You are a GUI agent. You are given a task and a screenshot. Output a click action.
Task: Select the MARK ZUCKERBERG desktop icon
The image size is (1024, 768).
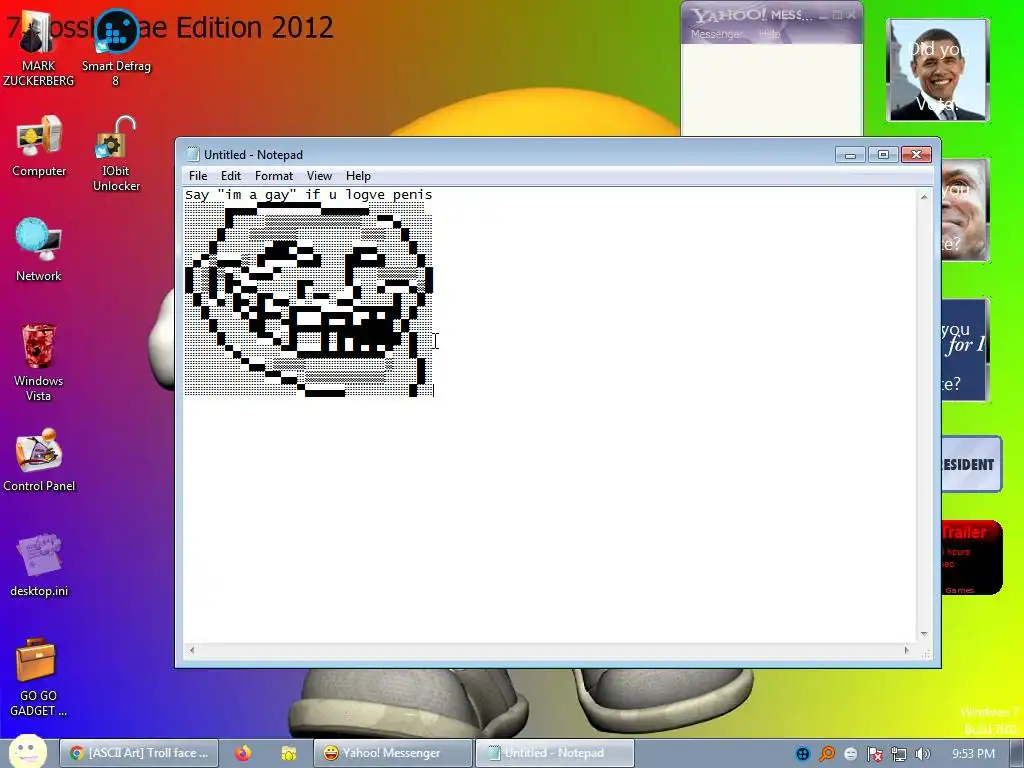tap(39, 50)
